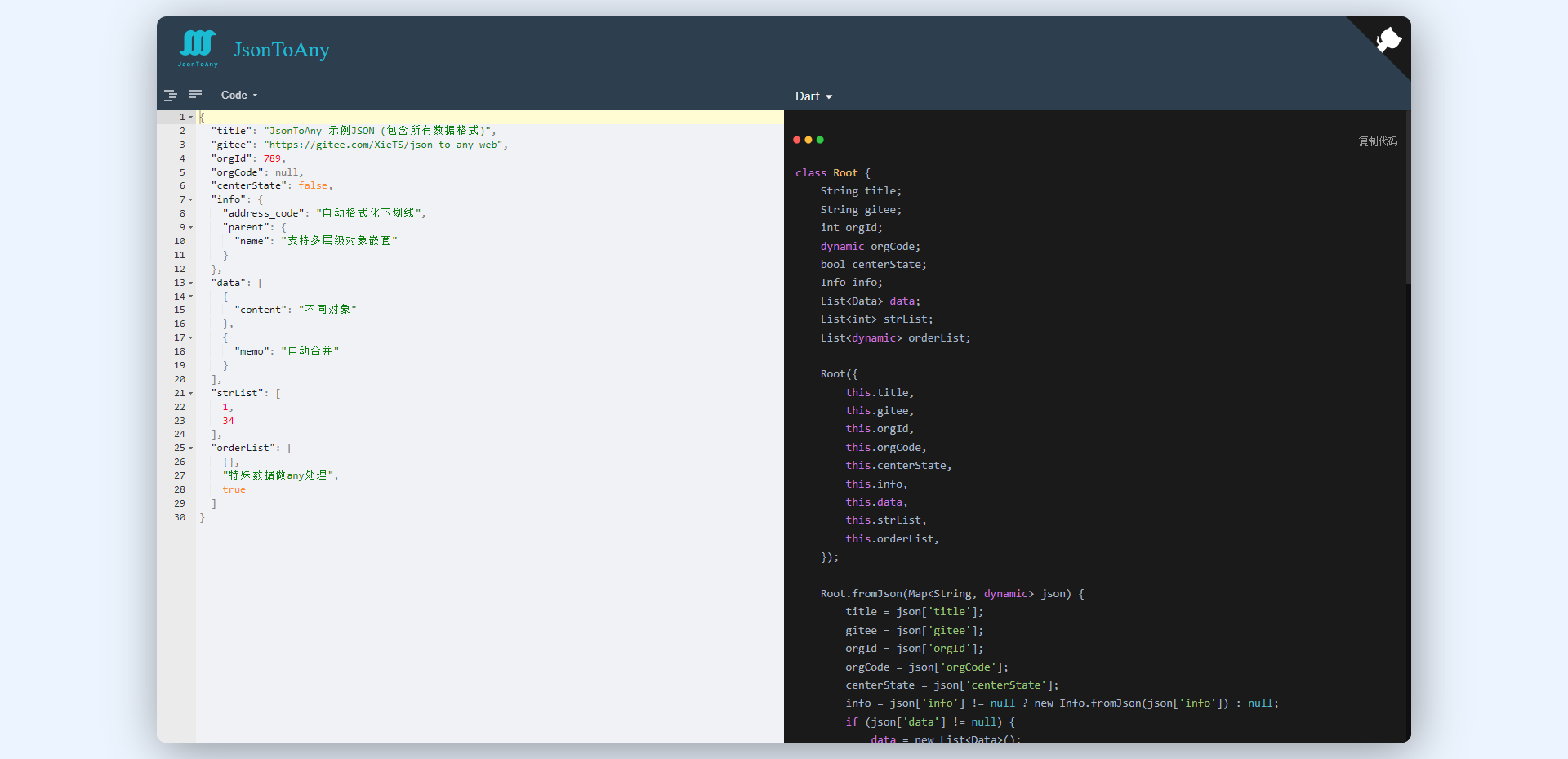
Task: Click the 复制代码 copy code button
Action: (x=1378, y=141)
